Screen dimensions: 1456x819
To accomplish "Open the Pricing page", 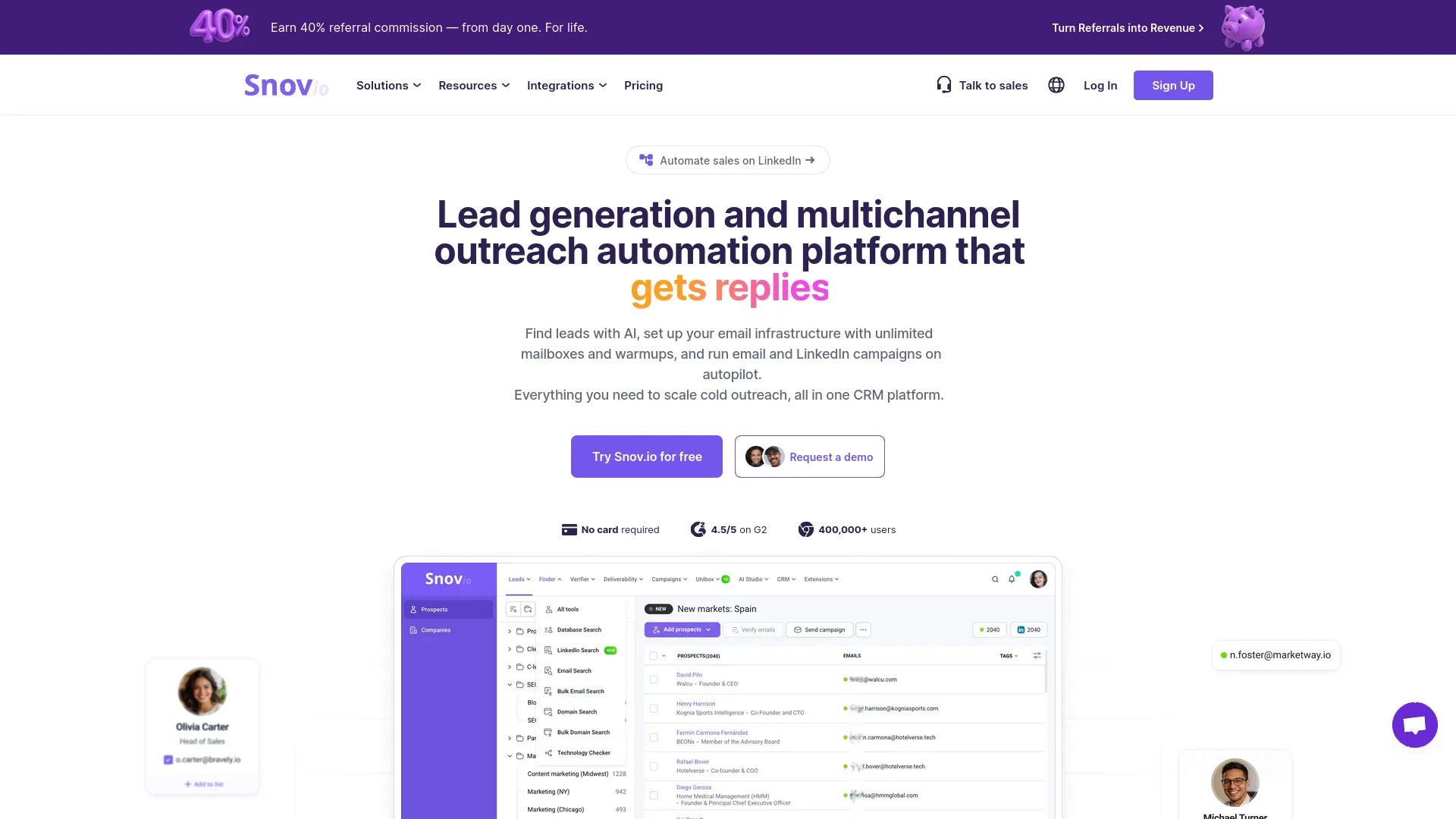I will click(x=643, y=85).
